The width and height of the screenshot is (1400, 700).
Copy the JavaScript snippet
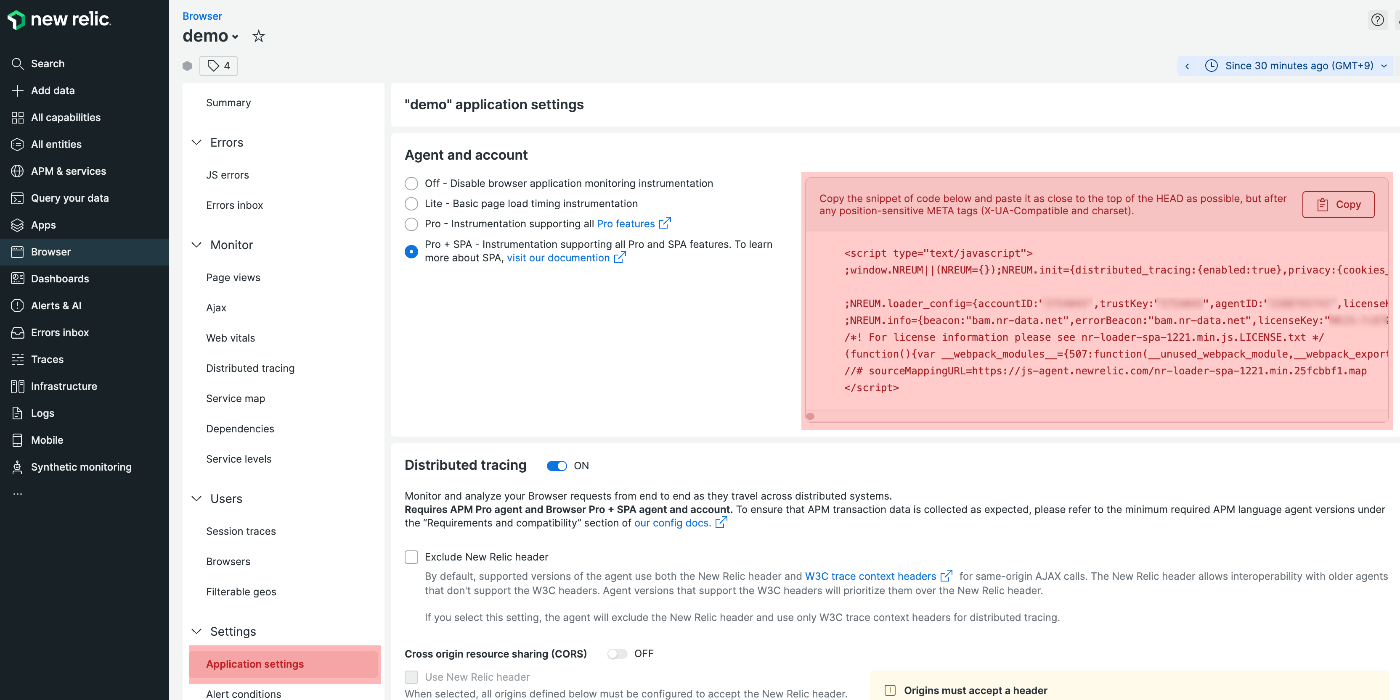(x=1338, y=204)
